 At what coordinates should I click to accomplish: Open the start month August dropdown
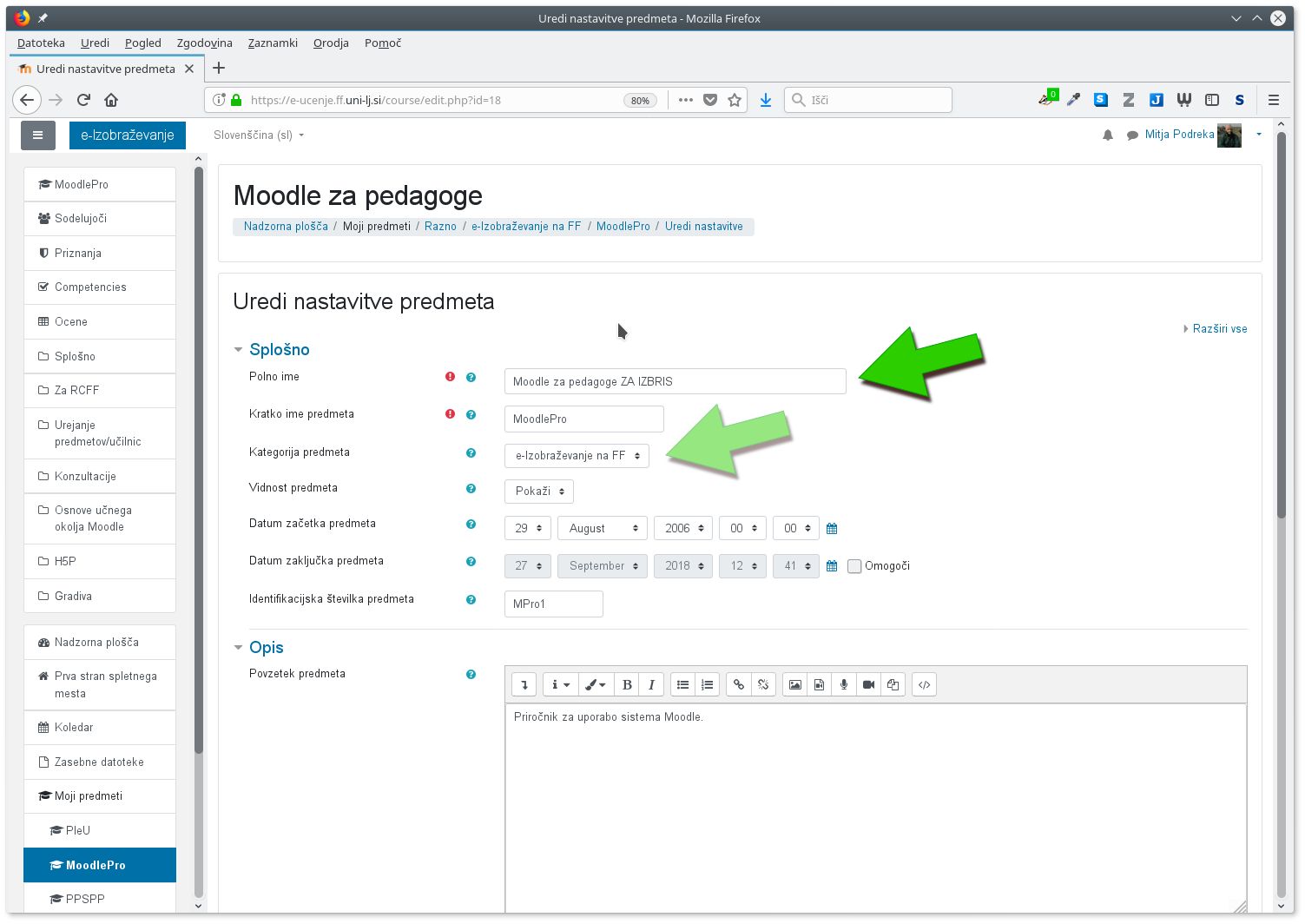(603, 529)
